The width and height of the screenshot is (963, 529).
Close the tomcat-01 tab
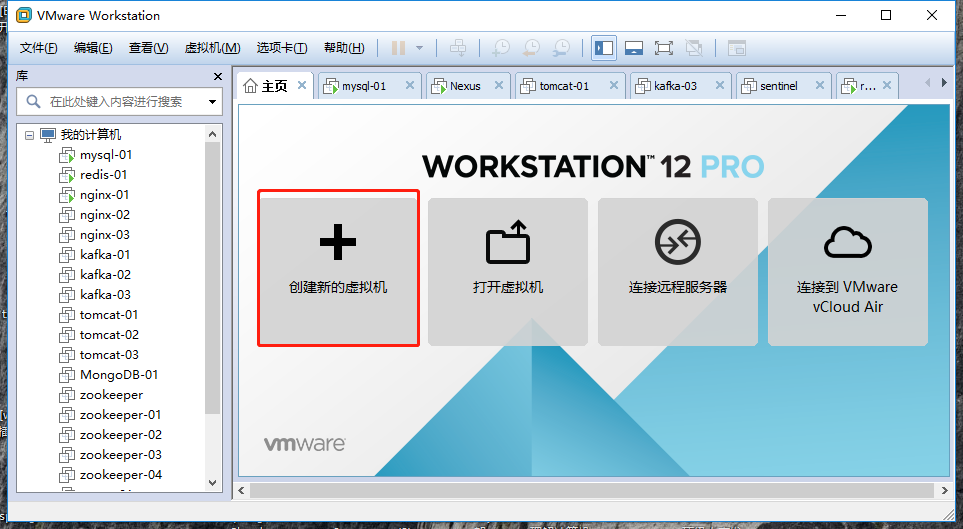(x=614, y=85)
